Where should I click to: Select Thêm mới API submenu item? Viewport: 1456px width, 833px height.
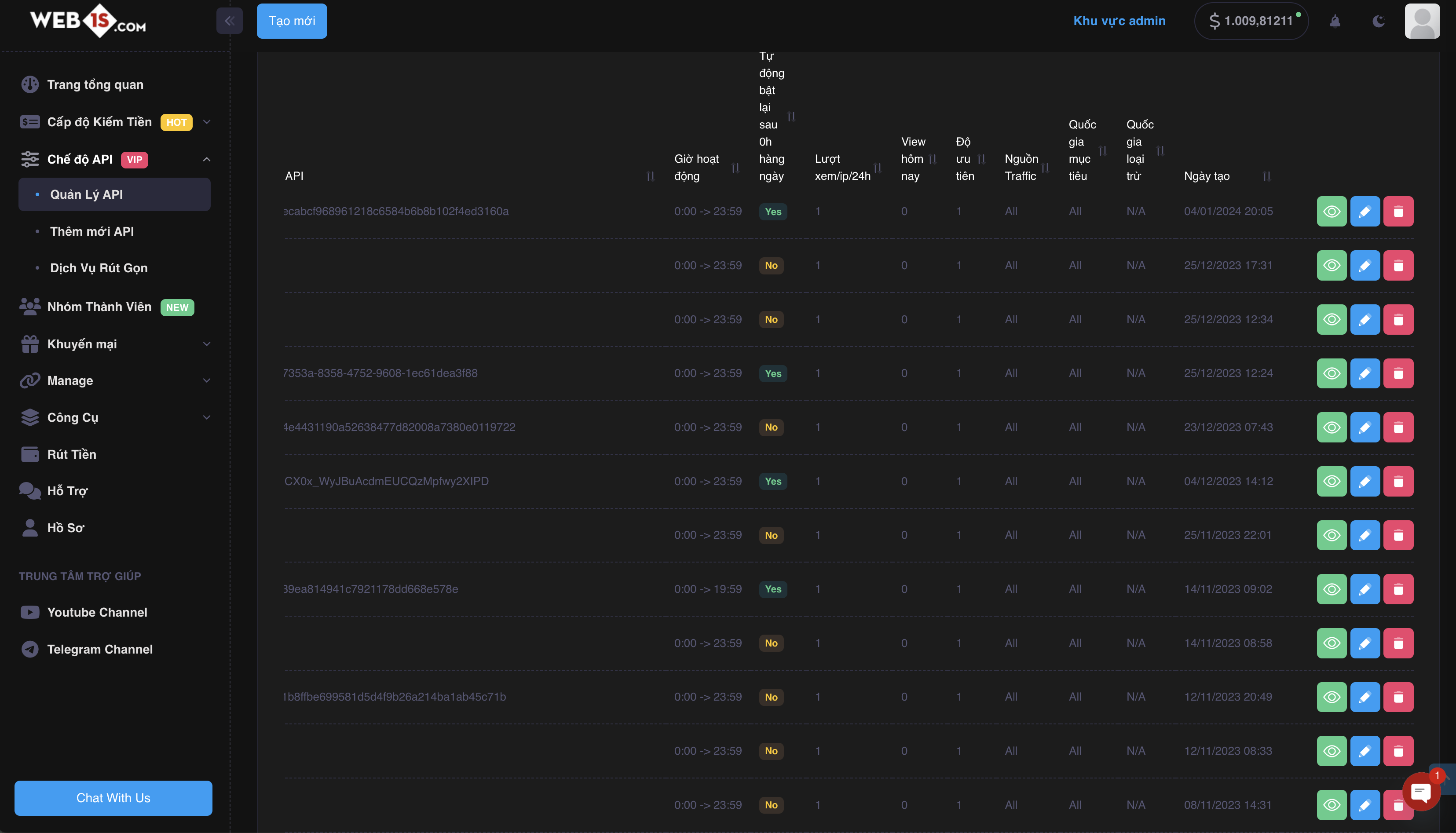(x=91, y=231)
